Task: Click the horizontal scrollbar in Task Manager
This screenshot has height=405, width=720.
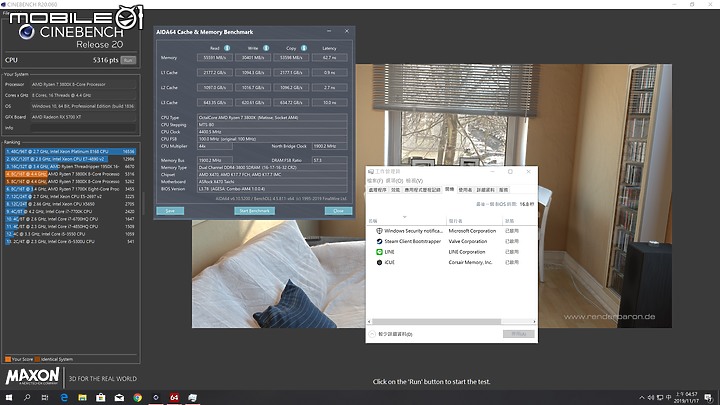Action: 436,321
